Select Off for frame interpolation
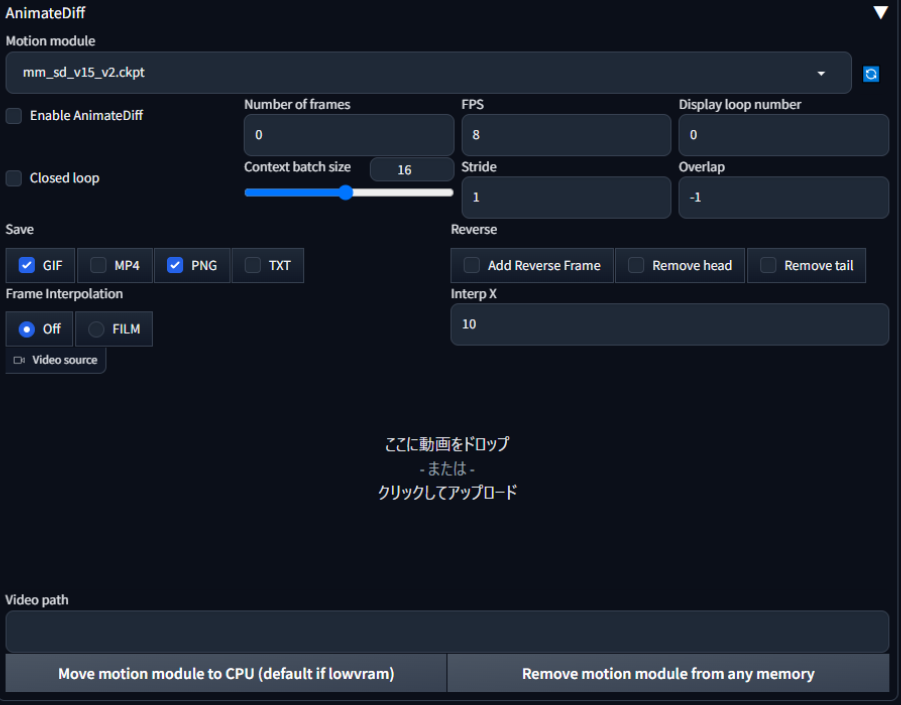The width and height of the screenshot is (901, 705). click(27, 329)
